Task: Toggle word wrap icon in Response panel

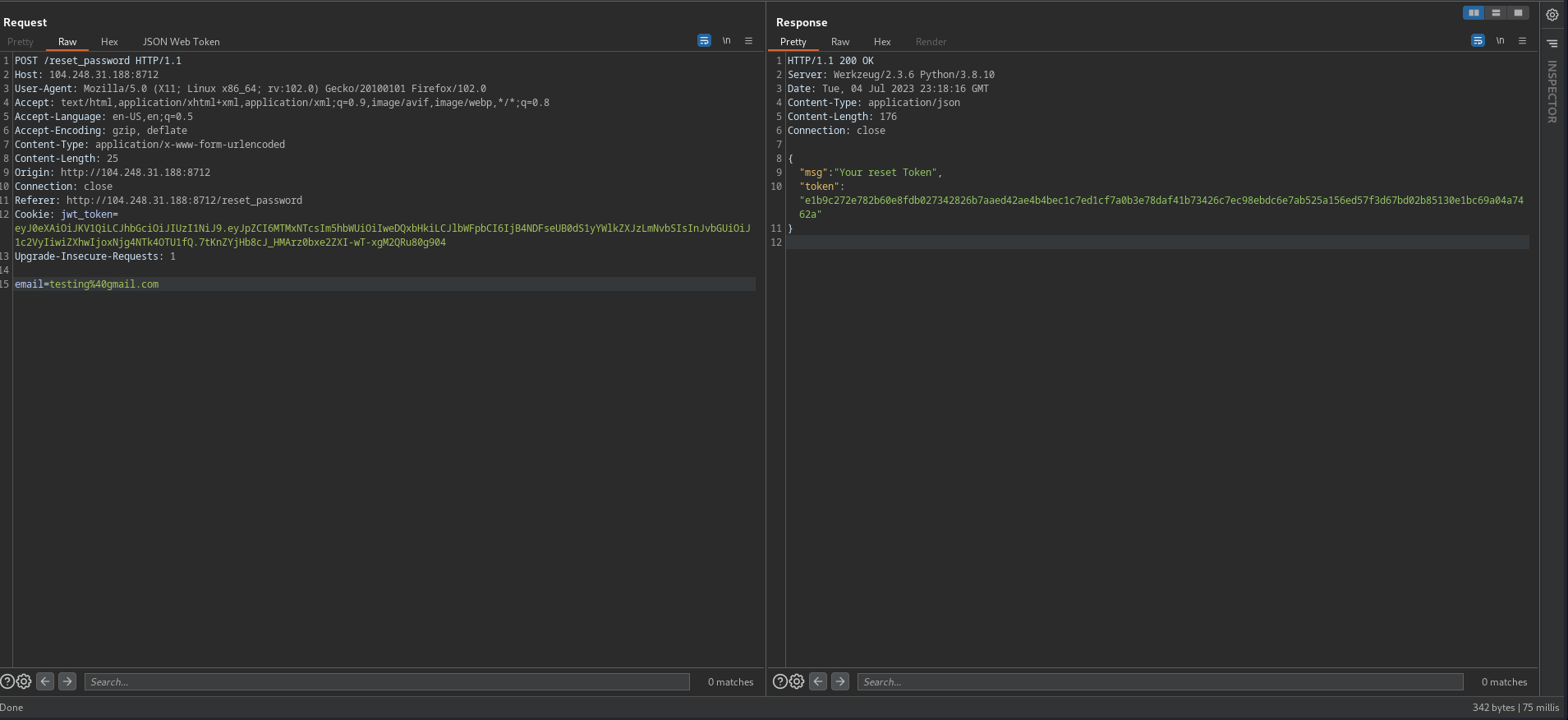Action: click(x=1478, y=40)
